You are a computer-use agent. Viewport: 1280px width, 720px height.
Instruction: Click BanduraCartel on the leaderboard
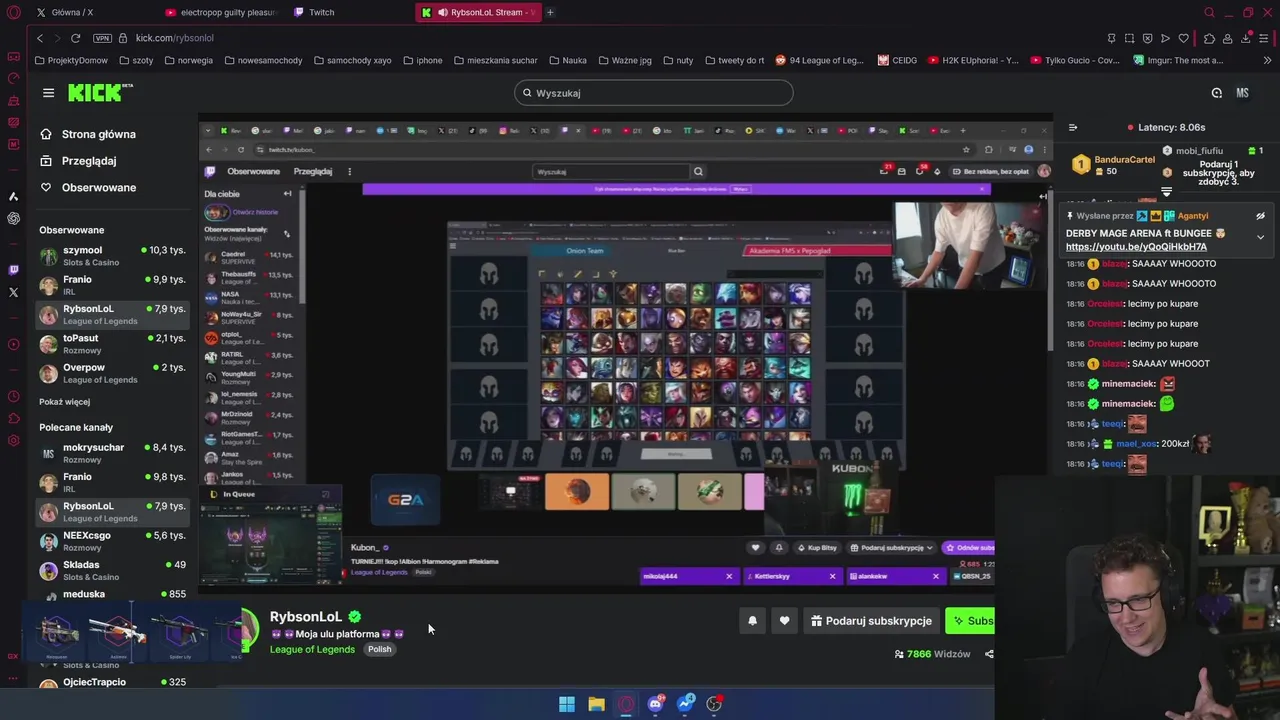click(x=1124, y=160)
